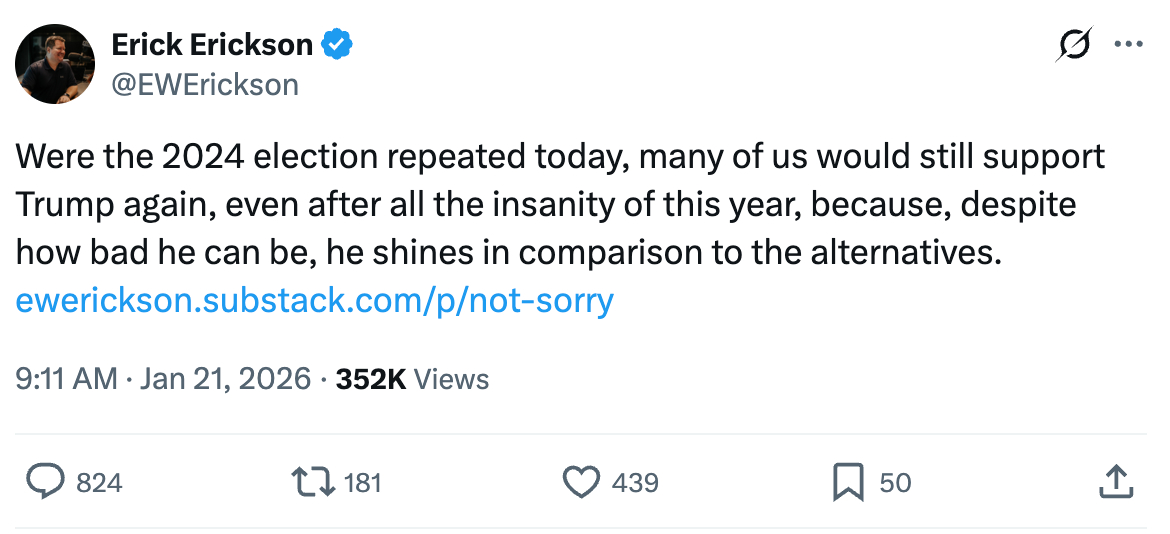The width and height of the screenshot is (1170, 534).
Task: Open the three-dot more options menu
Action: (x=1128, y=45)
